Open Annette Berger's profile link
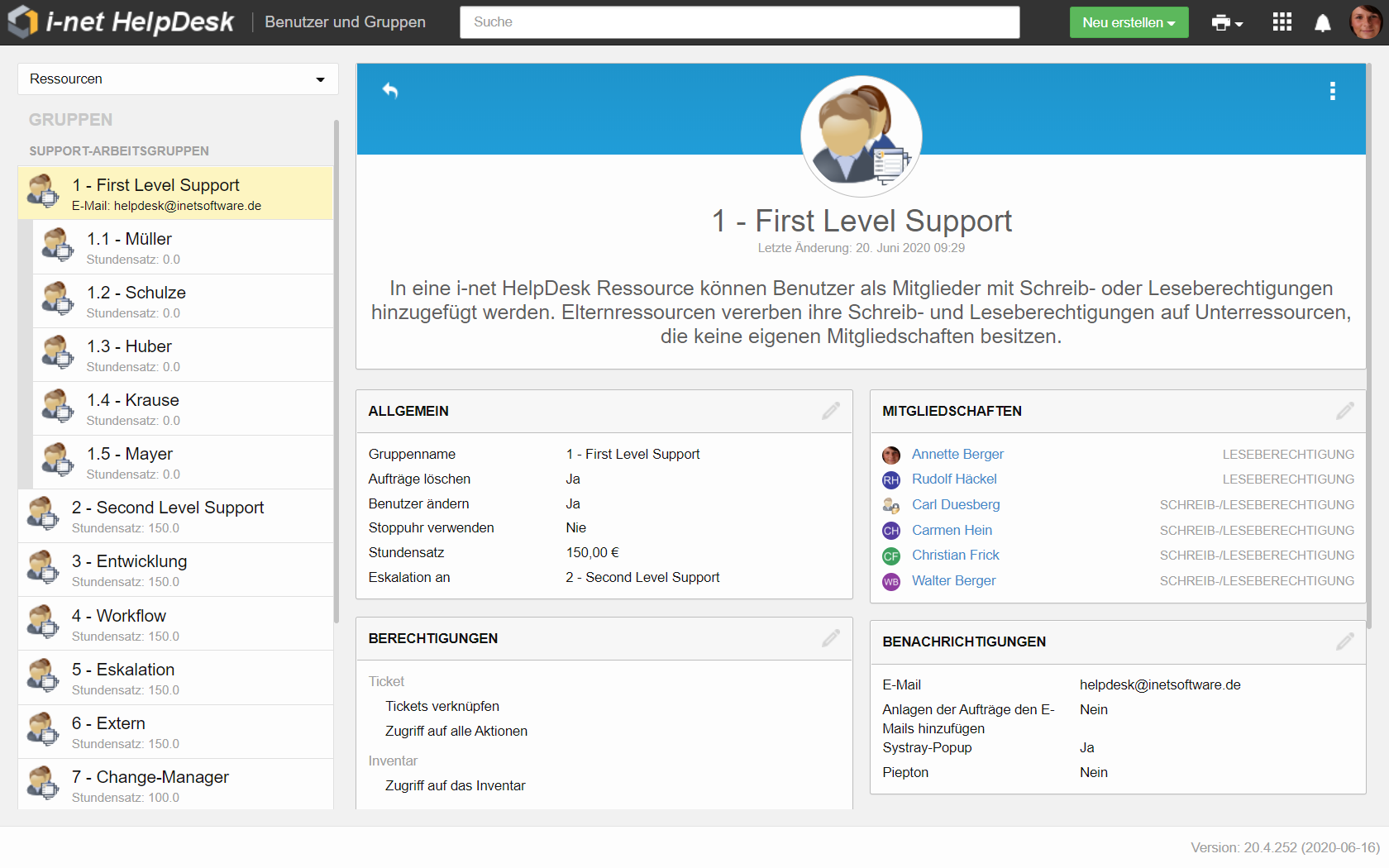Viewport: 1389px width, 868px height. 957,454
